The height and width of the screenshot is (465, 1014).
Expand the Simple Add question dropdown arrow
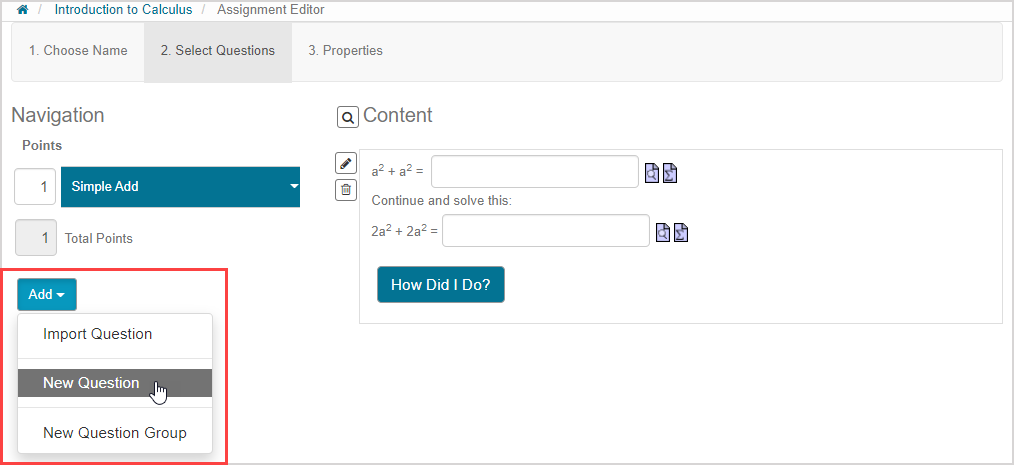pyautogui.click(x=294, y=187)
